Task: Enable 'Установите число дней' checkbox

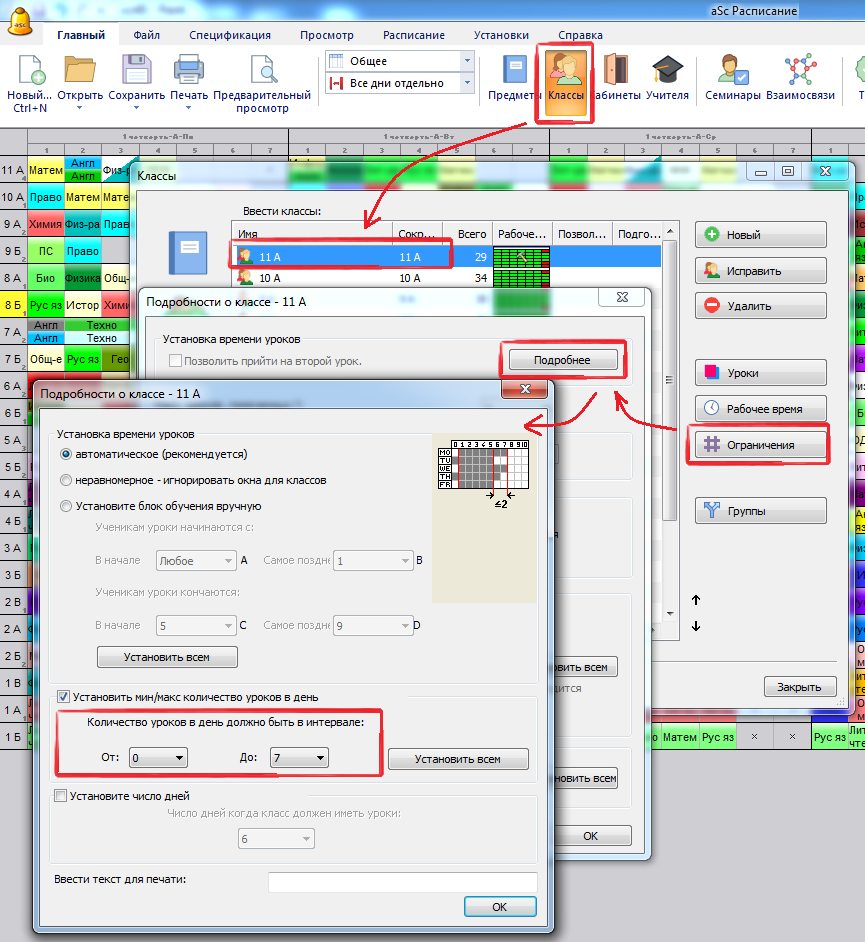Action: (x=61, y=796)
